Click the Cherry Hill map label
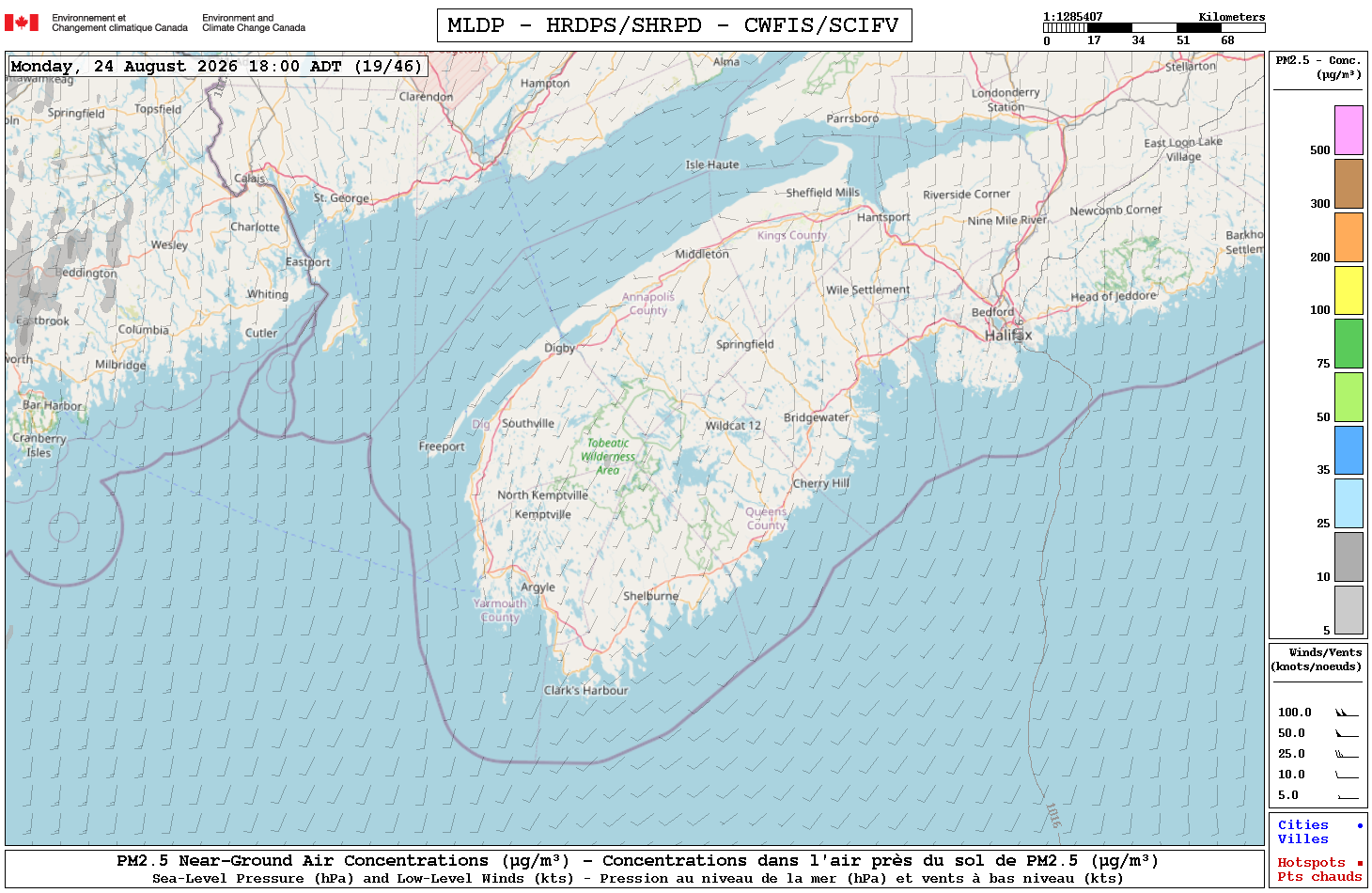Viewport: 1372px width, 893px height. (x=820, y=483)
